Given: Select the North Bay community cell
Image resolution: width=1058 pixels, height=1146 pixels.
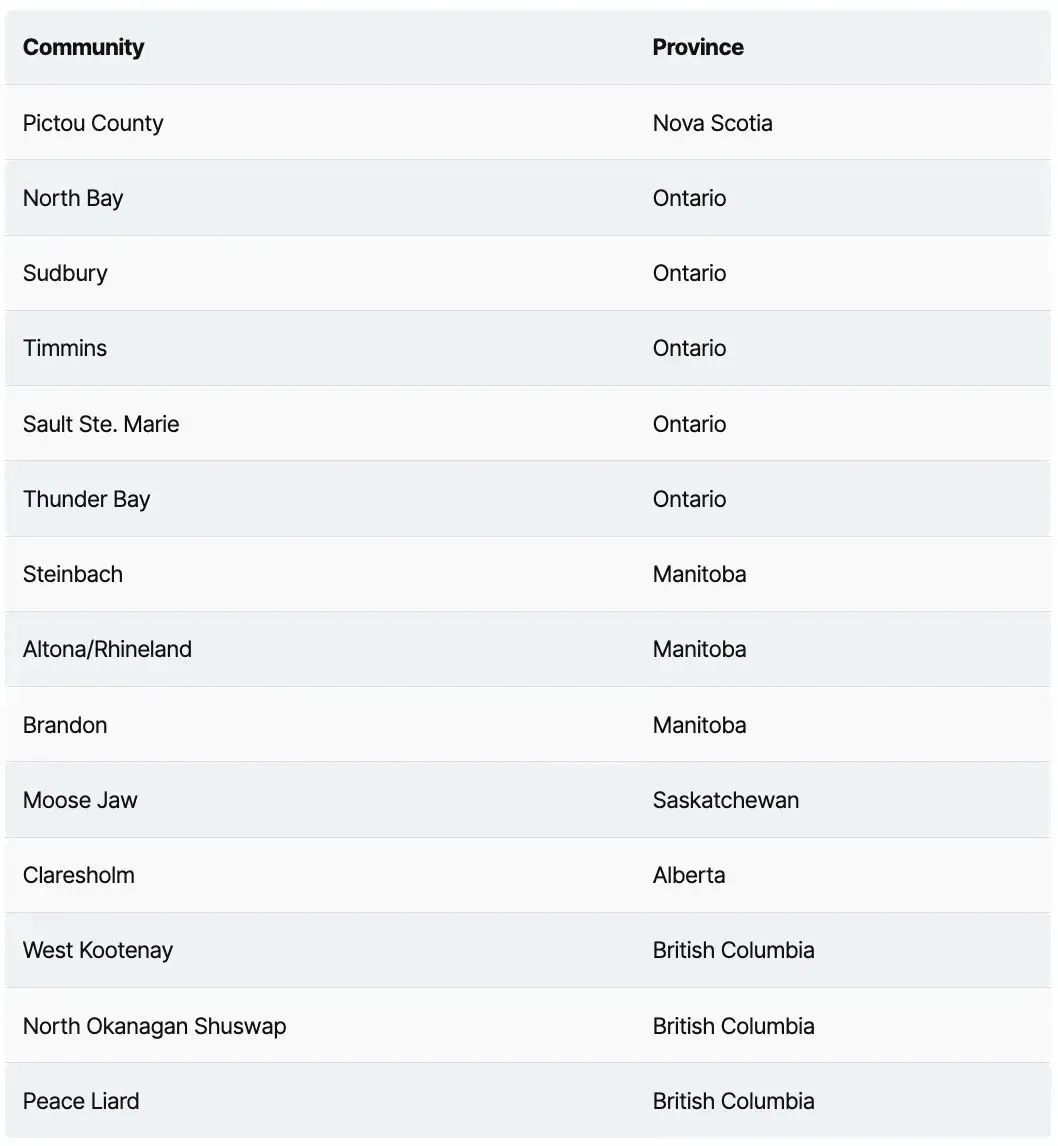Looking at the screenshot, I should 73,198.
